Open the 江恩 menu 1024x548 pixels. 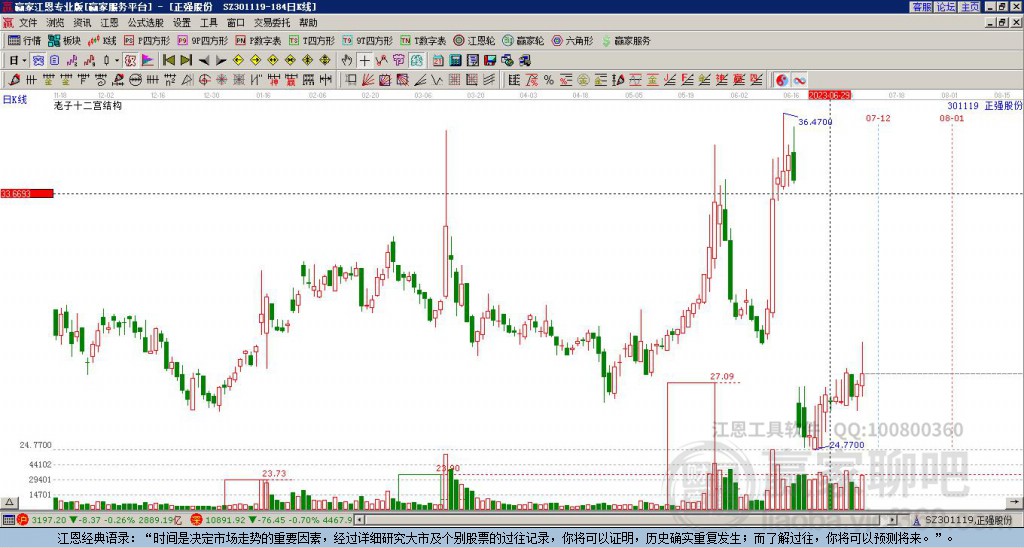coord(109,23)
